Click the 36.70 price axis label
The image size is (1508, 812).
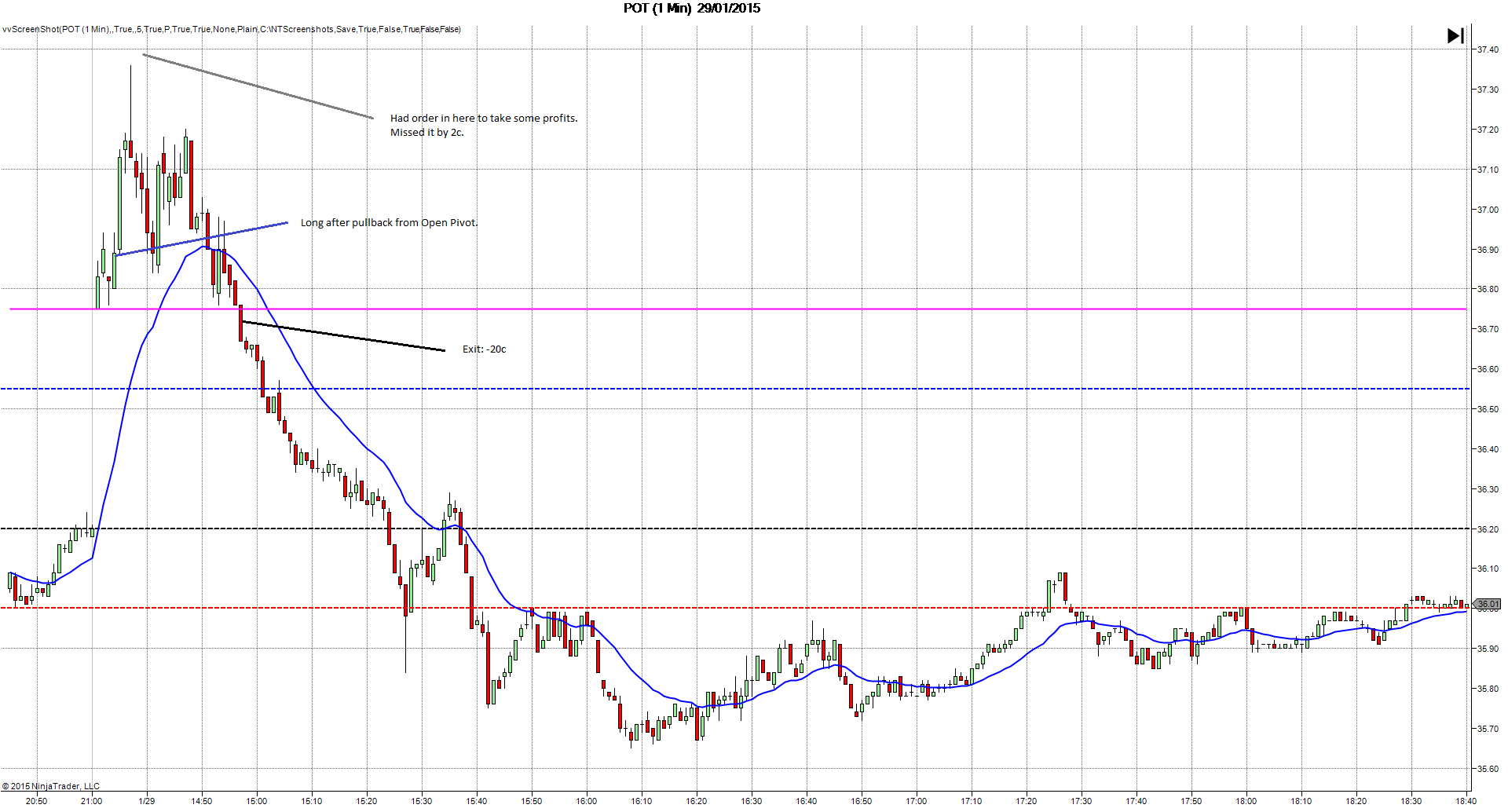(x=1488, y=330)
